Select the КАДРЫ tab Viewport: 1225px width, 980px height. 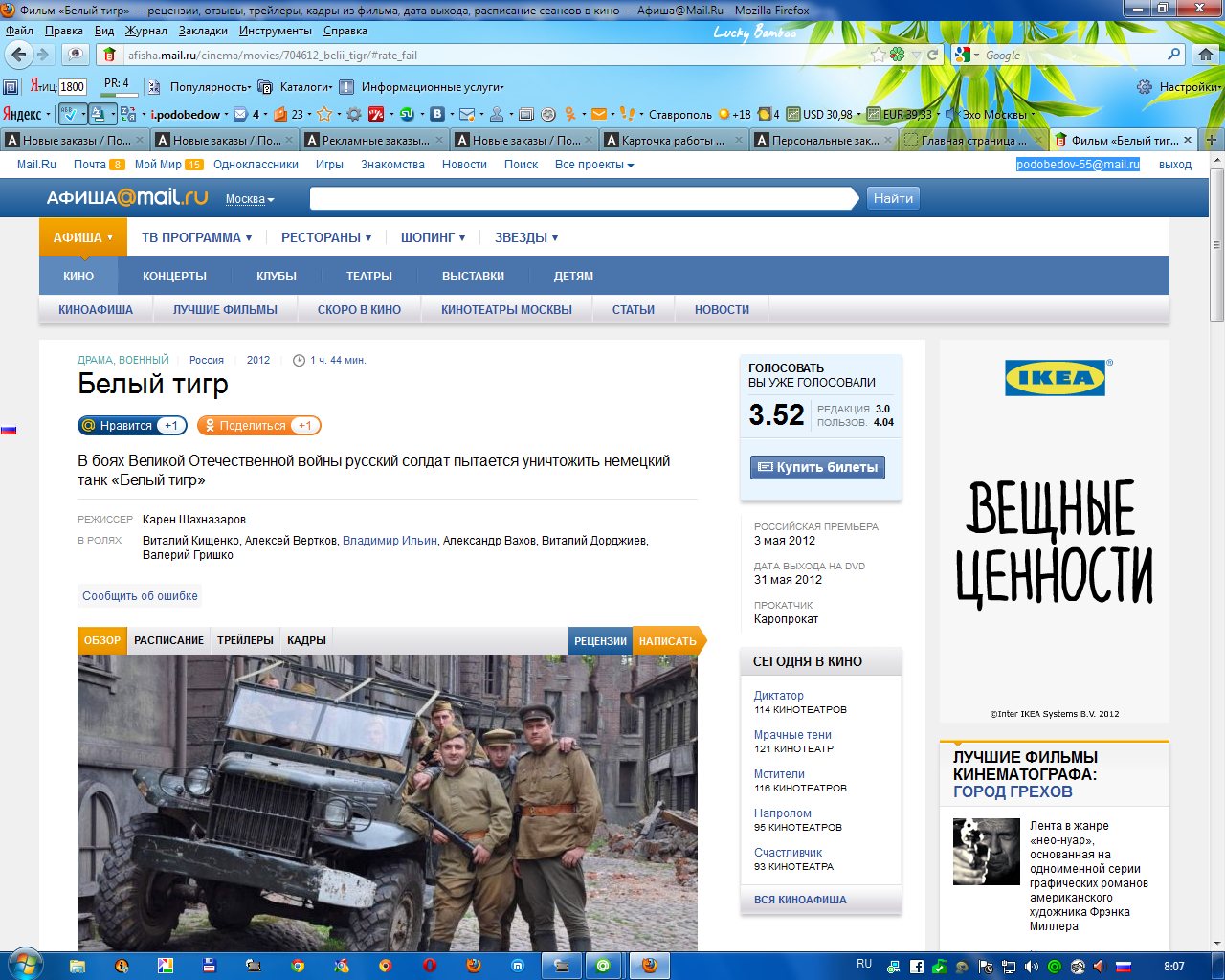(x=306, y=640)
